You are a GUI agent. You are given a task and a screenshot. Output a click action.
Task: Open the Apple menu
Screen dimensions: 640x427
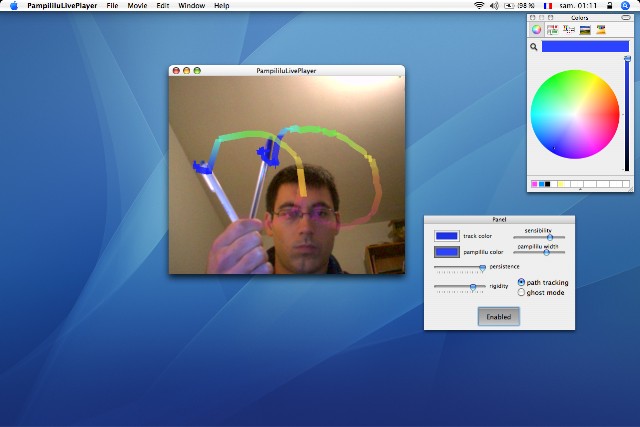pyautogui.click(x=13, y=6)
